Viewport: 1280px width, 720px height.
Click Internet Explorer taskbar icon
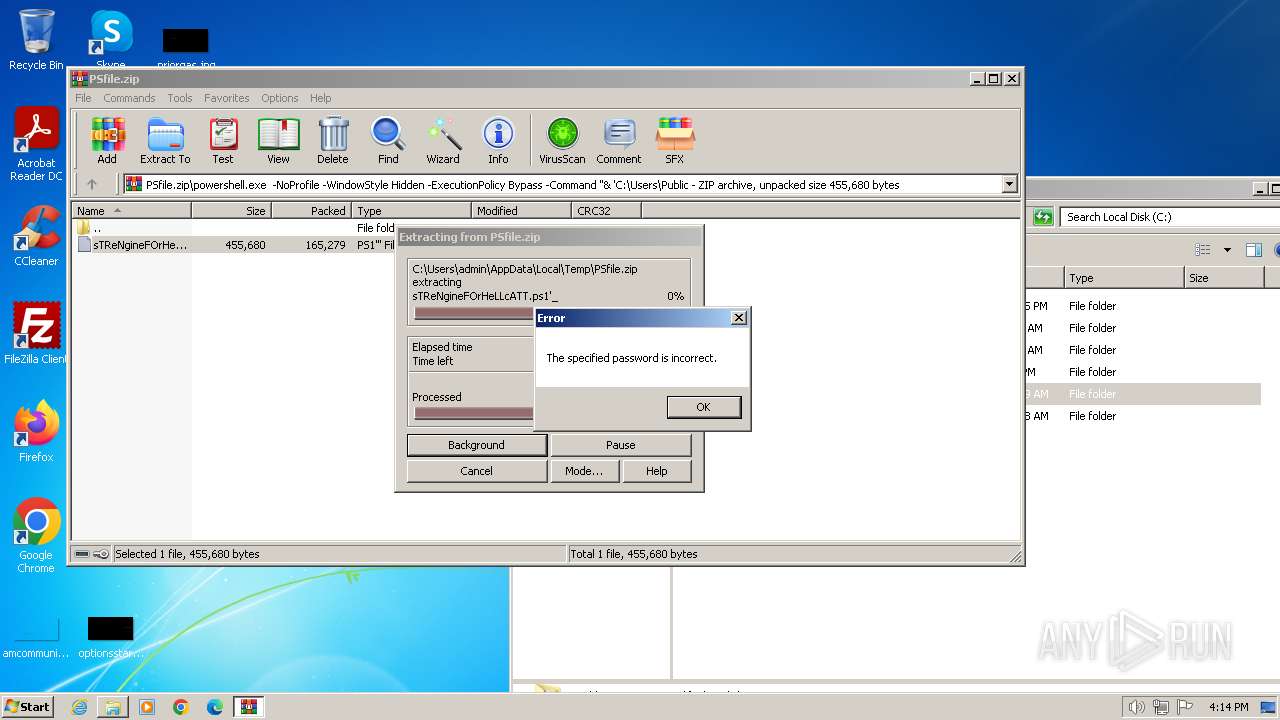(79, 707)
